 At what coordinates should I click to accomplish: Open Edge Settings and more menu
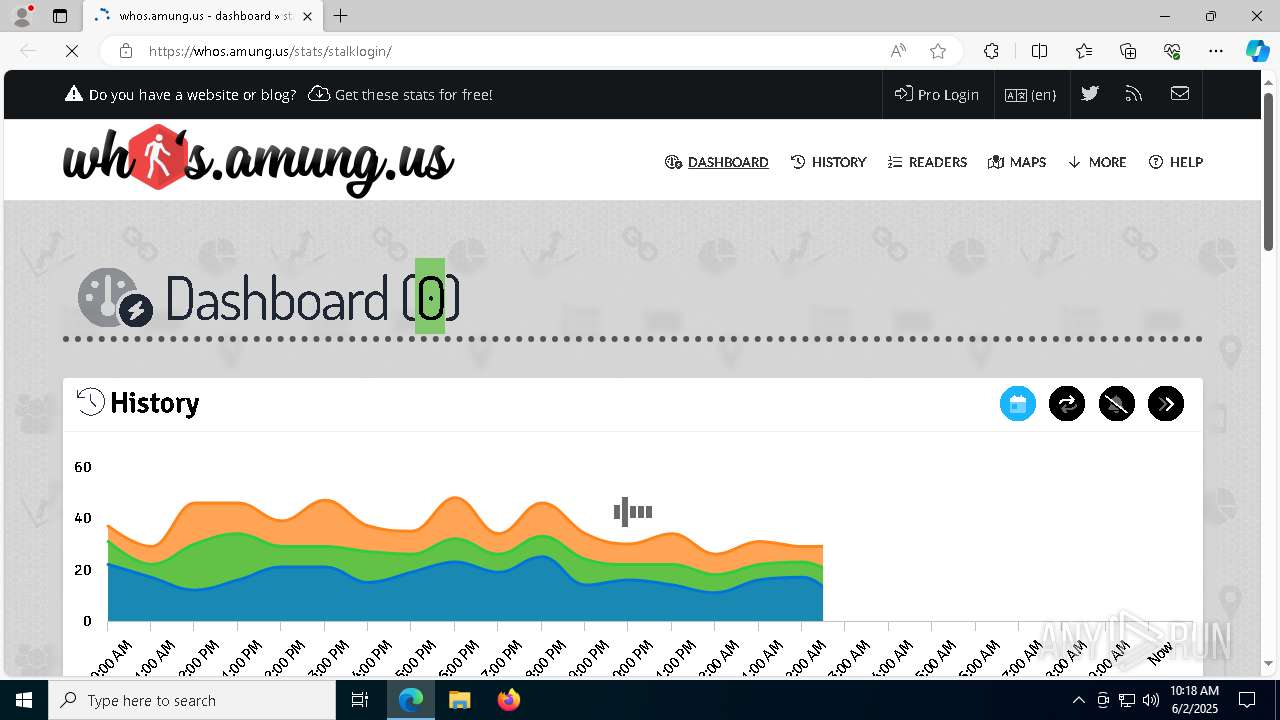(x=1216, y=51)
